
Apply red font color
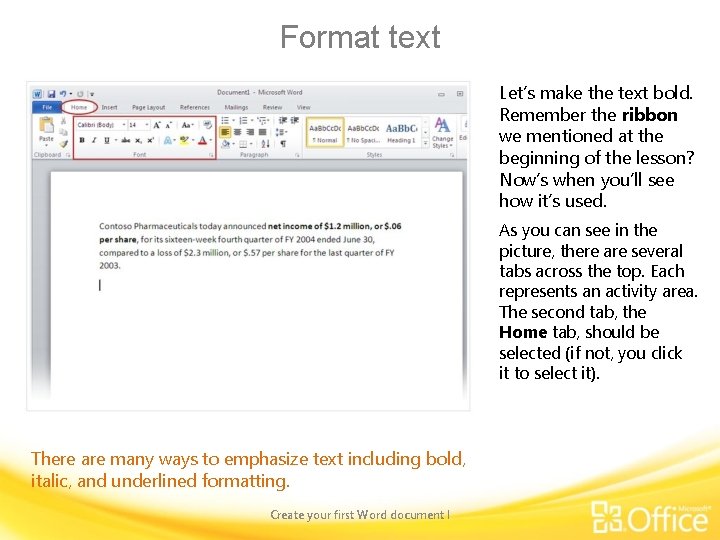(202, 141)
